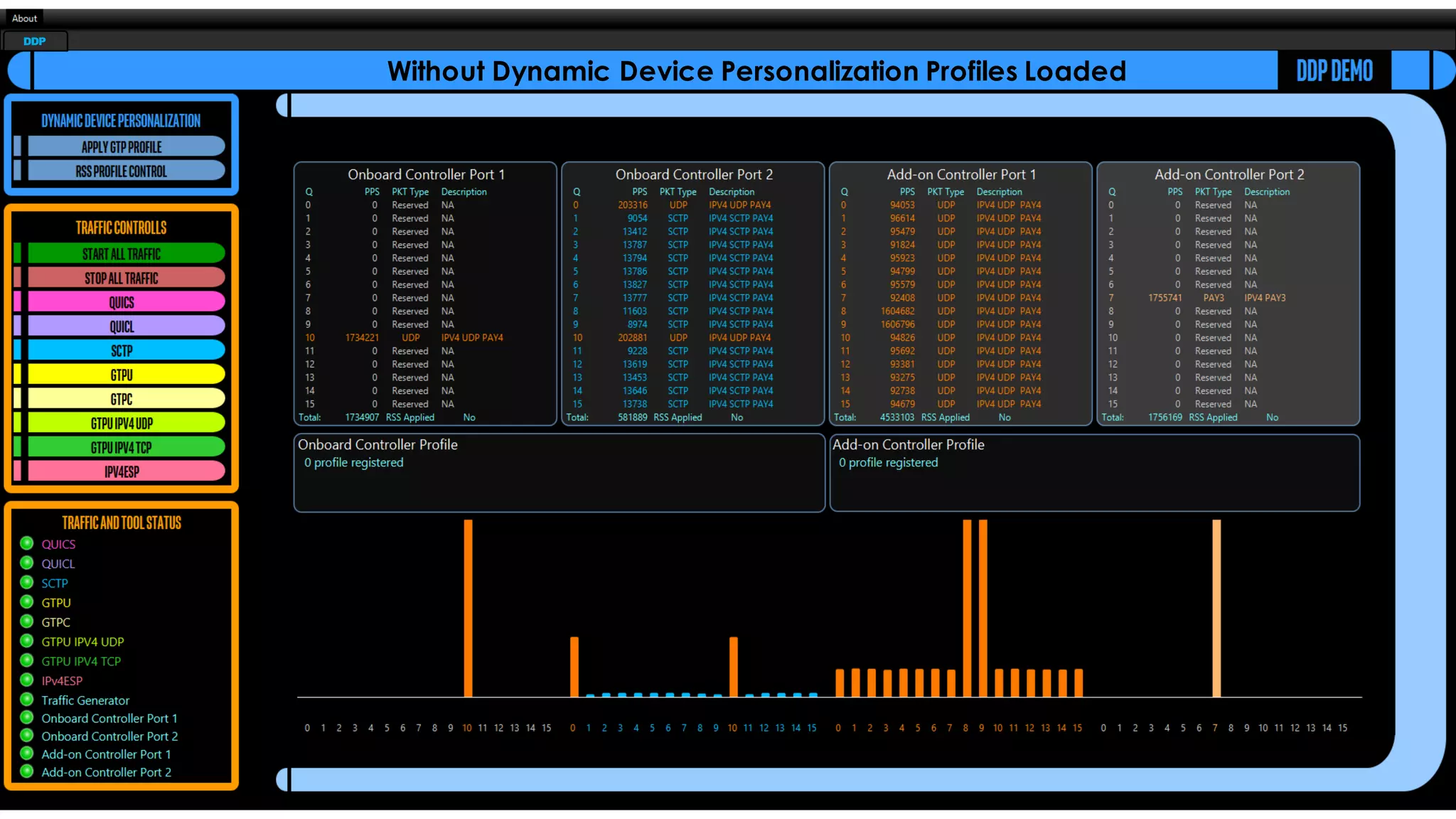This screenshot has height=819, width=1456.
Task: Toggle QUICL traffic button
Action: pyautogui.click(x=126, y=326)
